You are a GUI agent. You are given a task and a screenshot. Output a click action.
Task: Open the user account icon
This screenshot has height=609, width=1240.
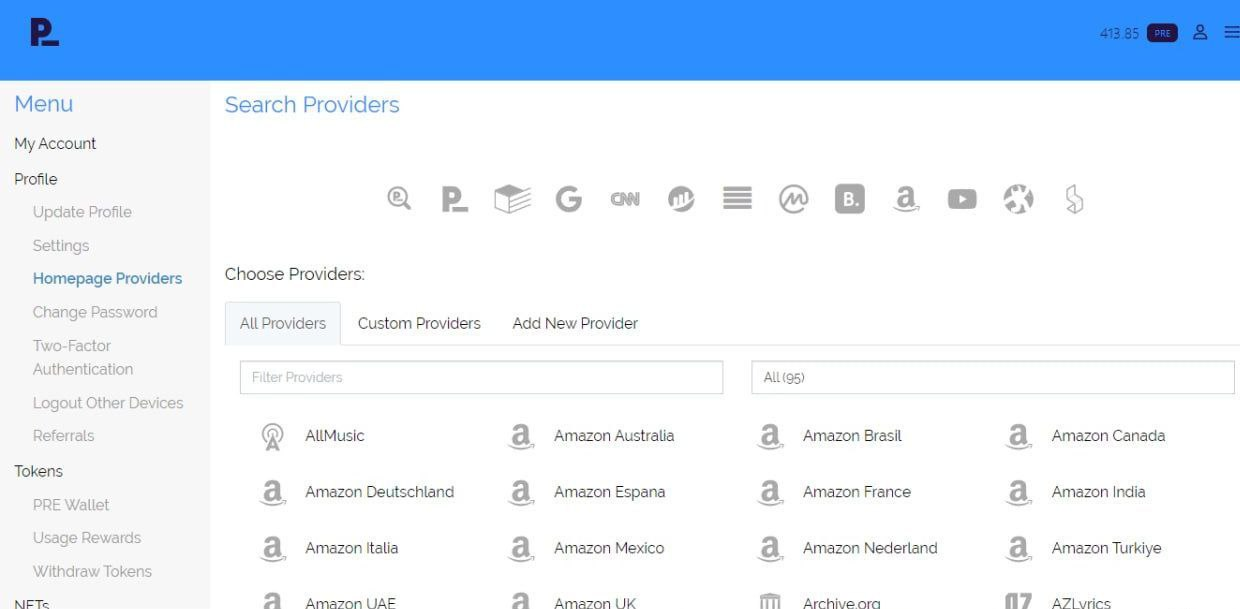tap(1201, 33)
